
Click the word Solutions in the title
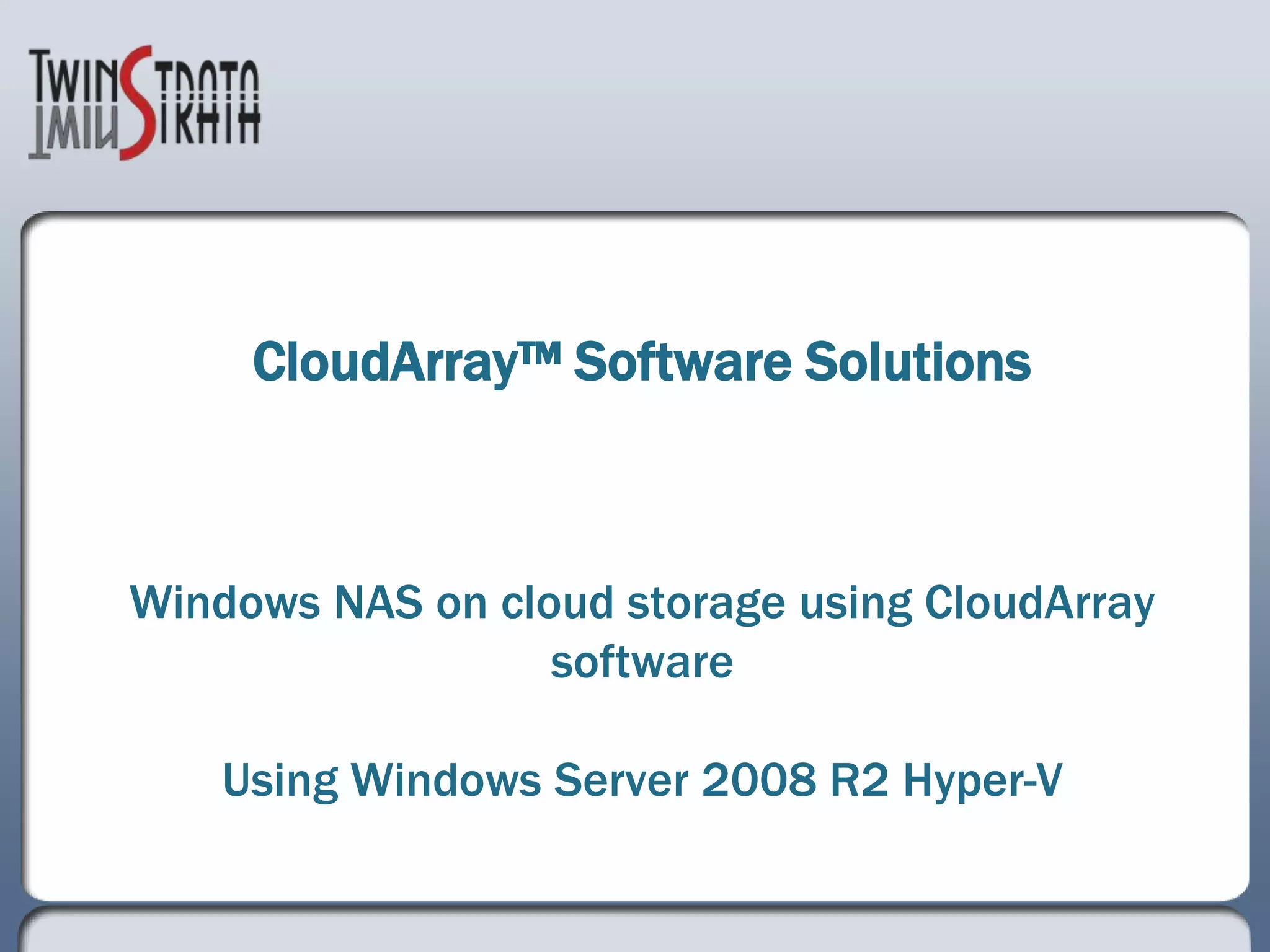(x=917, y=362)
